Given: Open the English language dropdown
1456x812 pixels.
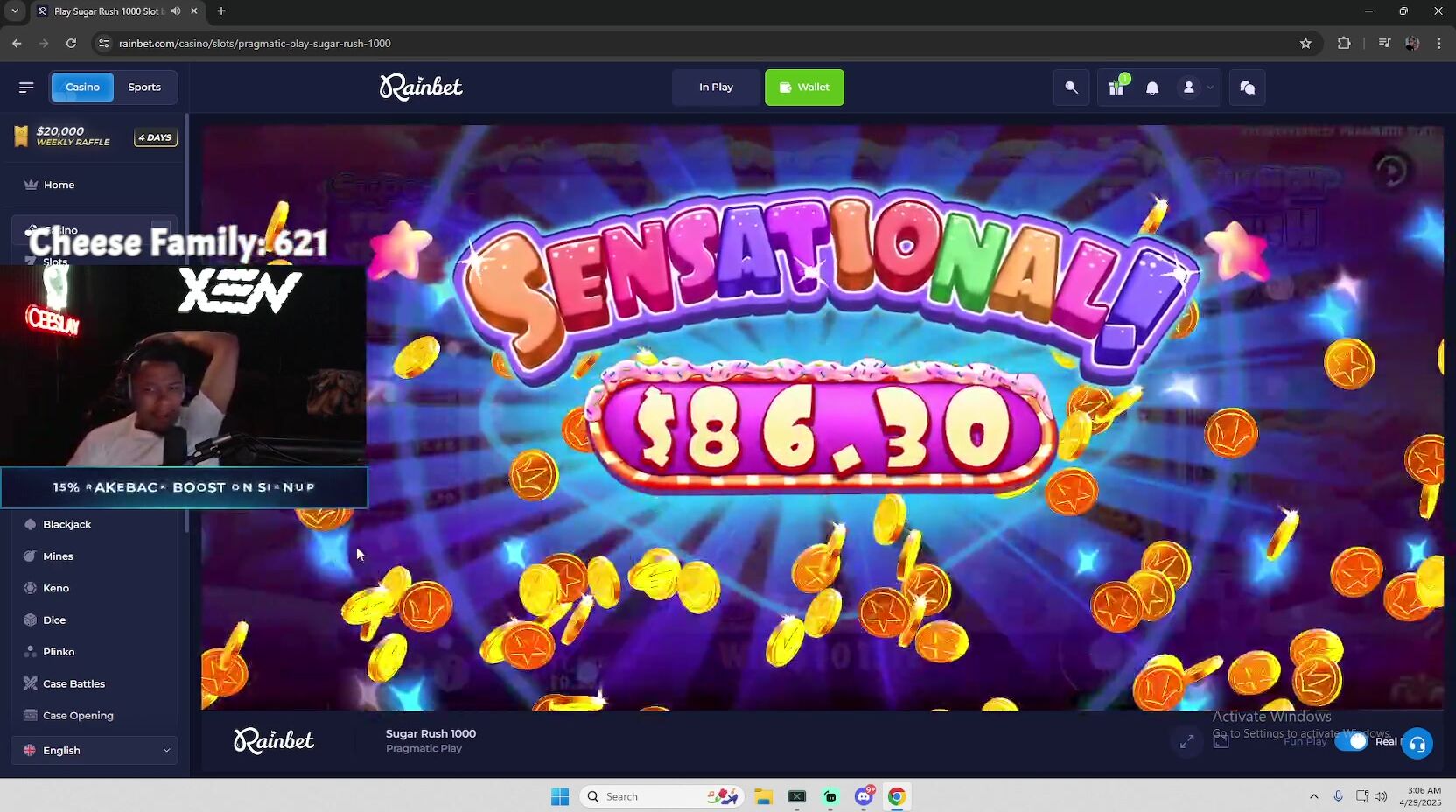Looking at the screenshot, I should (x=94, y=750).
